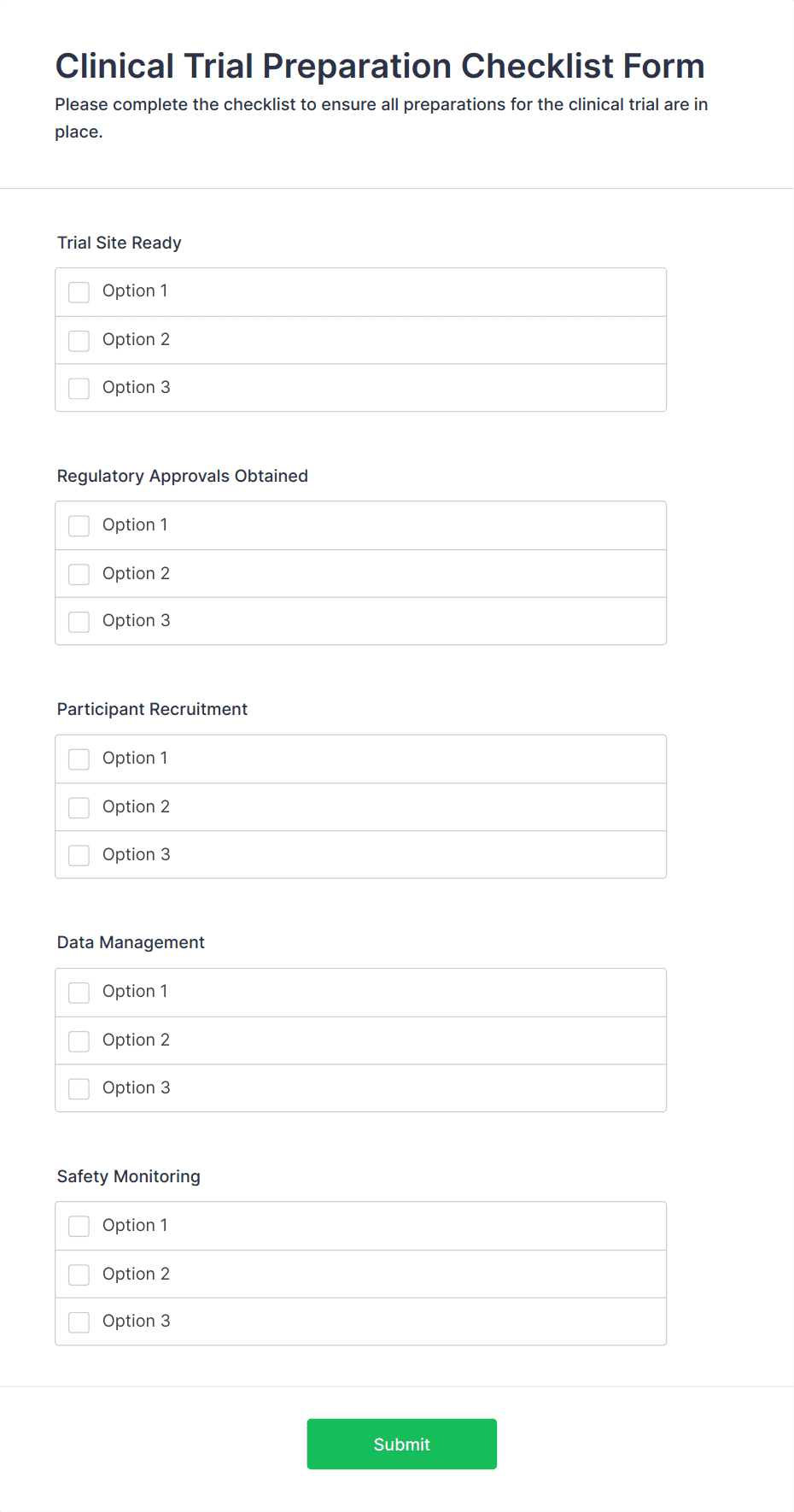The height and width of the screenshot is (1512, 794).
Task: Check Option 3 under Safety Monitoring
Action: pyautogui.click(x=79, y=1322)
